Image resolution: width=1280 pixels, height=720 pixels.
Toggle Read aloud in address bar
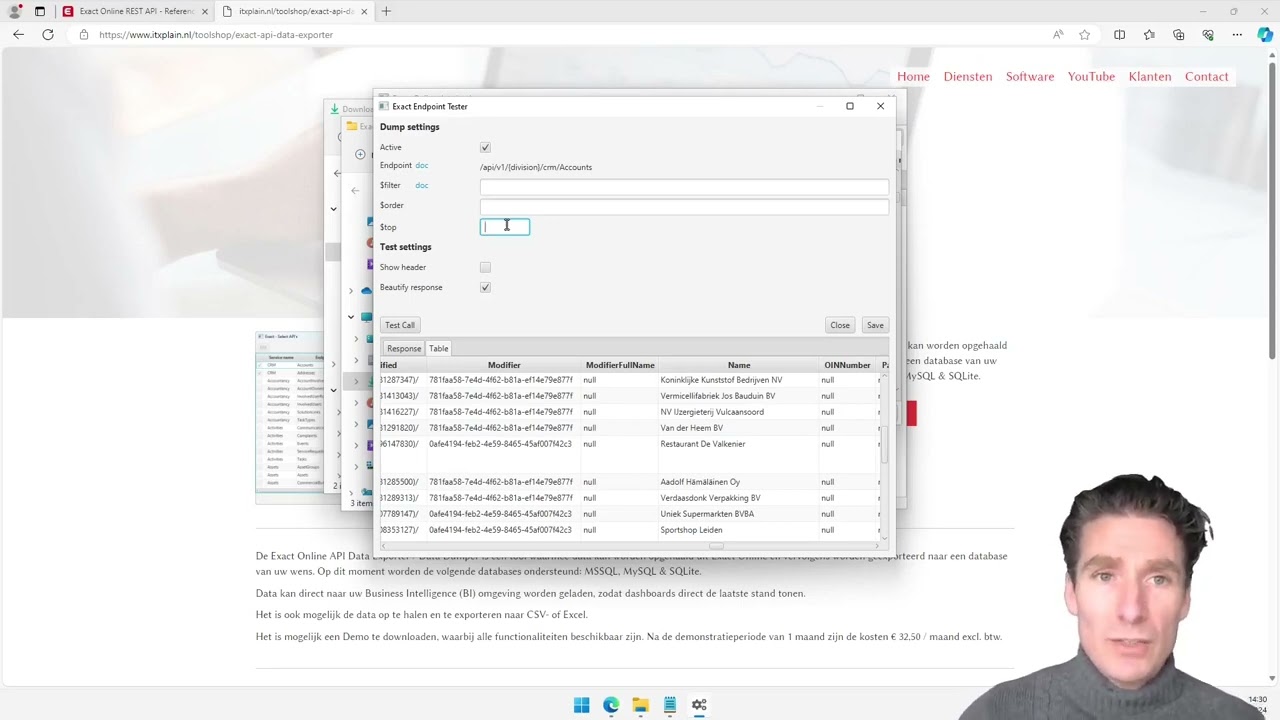click(1058, 34)
